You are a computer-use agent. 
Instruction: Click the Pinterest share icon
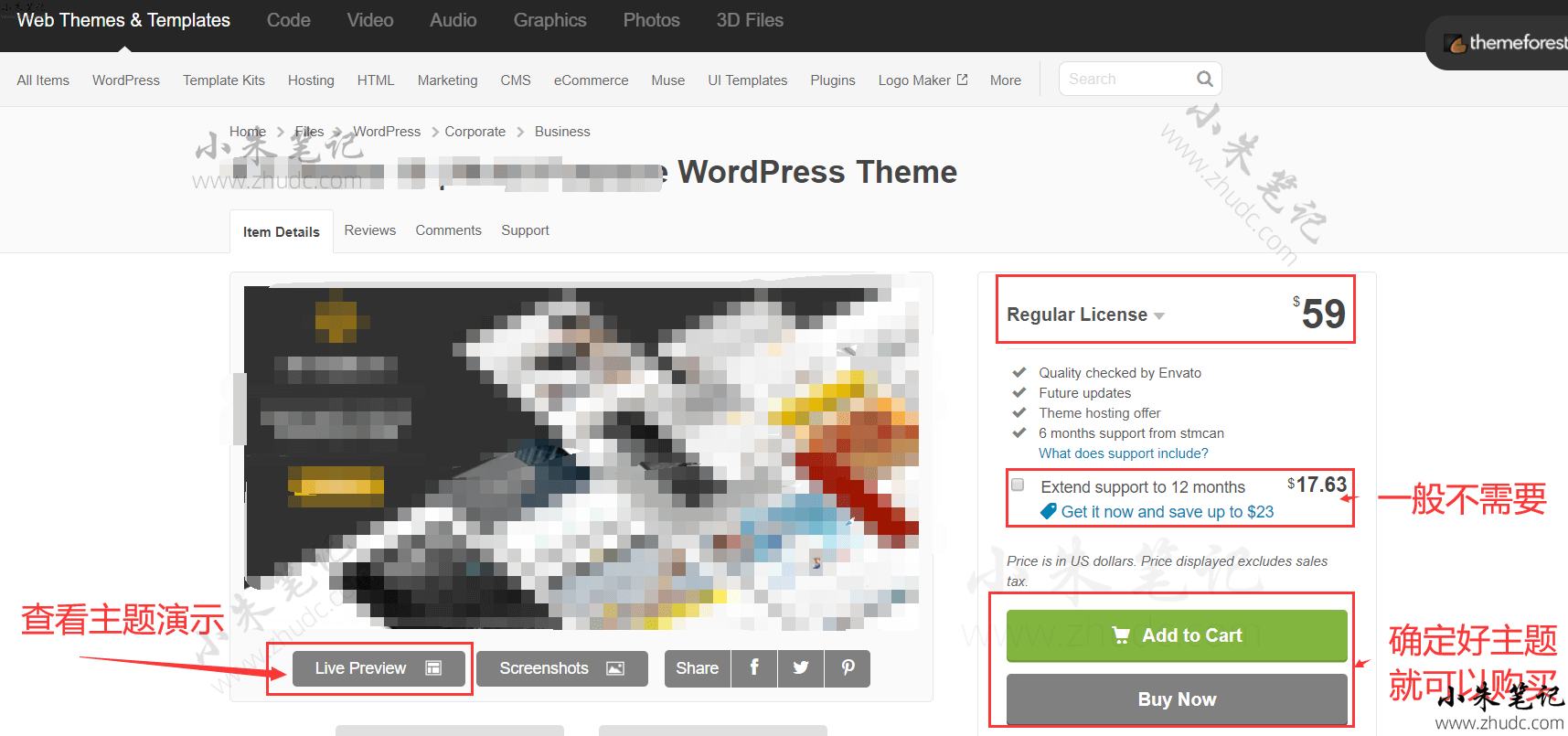click(x=848, y=668)
